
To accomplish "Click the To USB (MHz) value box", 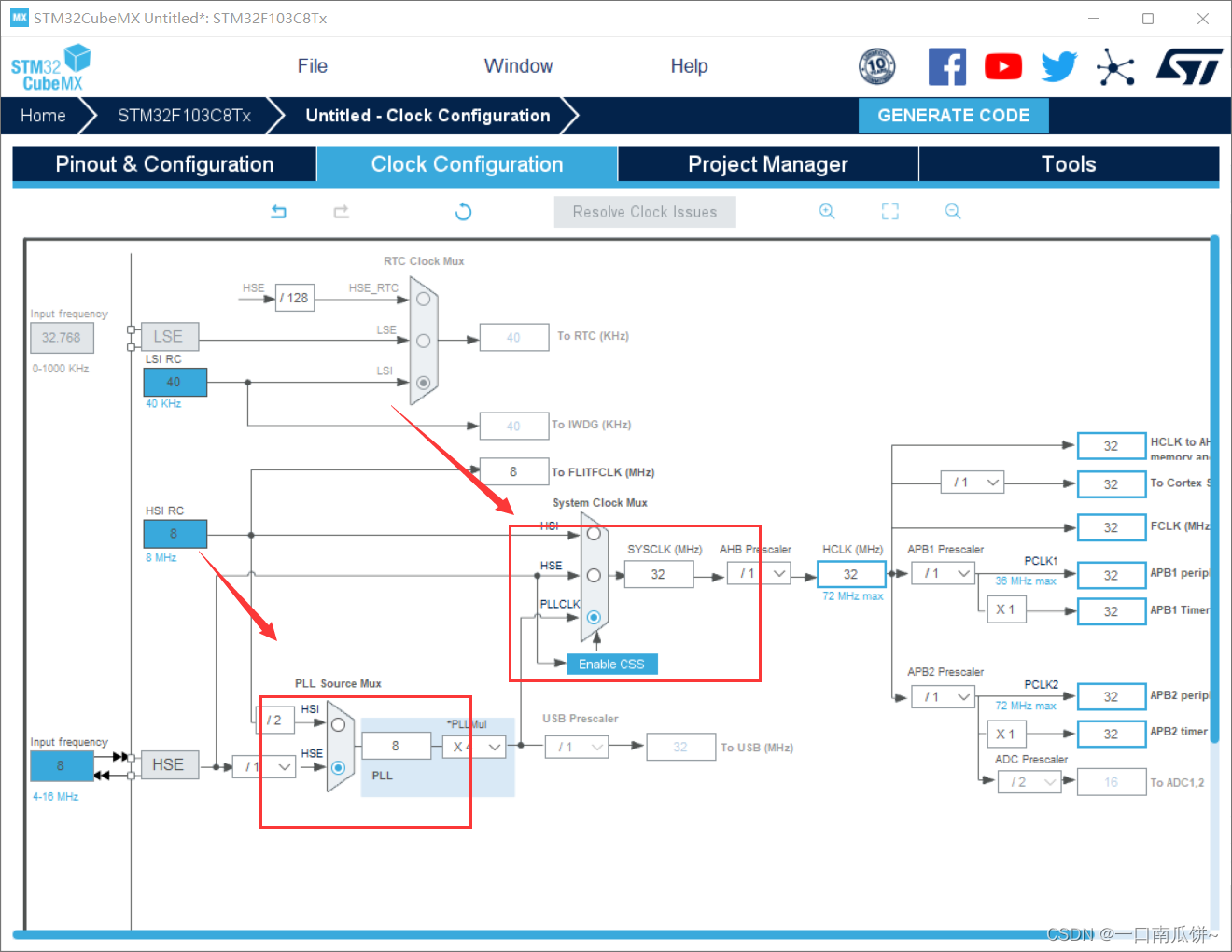I will pos(680,747).
